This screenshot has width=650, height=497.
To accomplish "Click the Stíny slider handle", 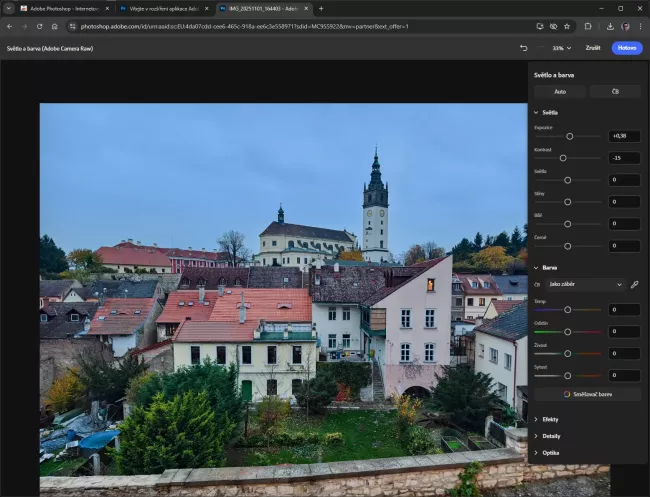I will click(568, 202).
